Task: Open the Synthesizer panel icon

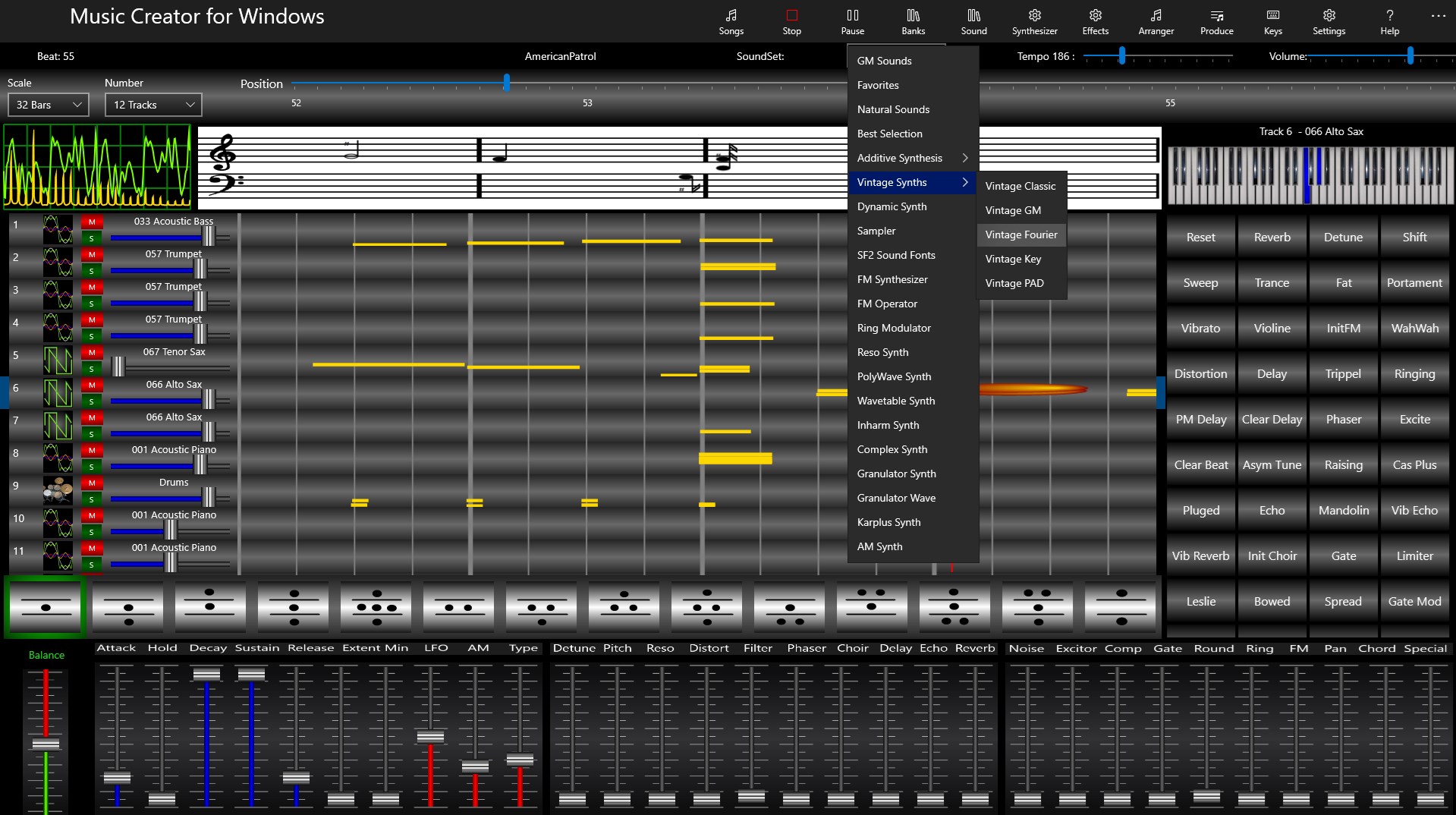Action: click(x=1033, y=20)
